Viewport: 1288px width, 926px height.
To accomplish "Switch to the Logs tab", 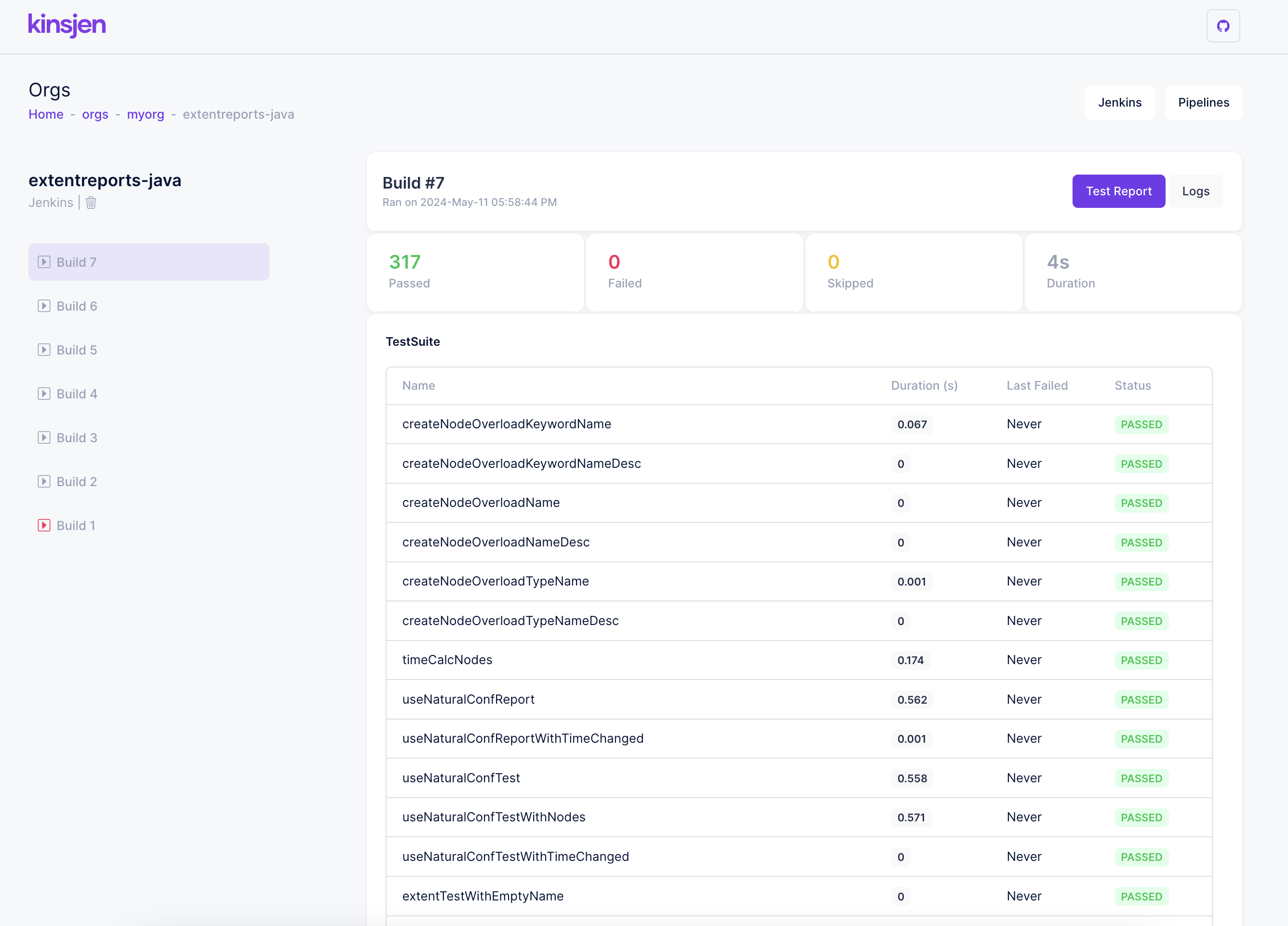I will click(x=1195, y=191).
